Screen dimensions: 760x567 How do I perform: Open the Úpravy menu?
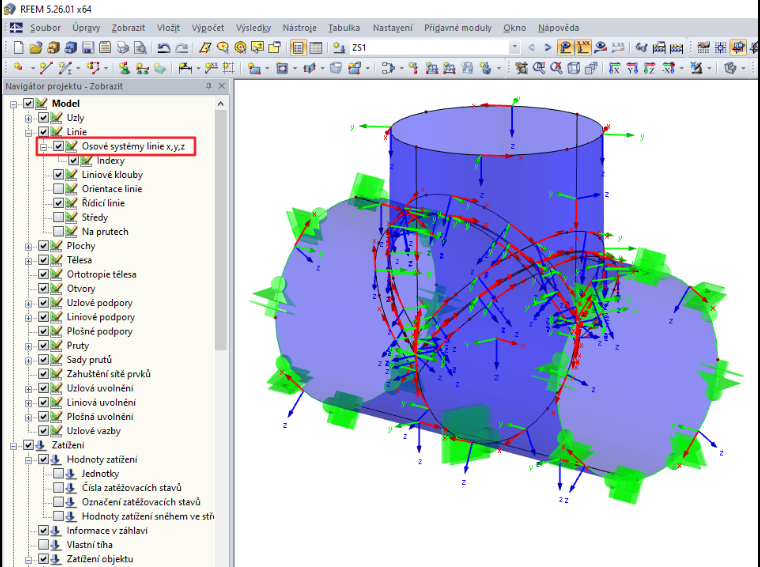point(86,28)
